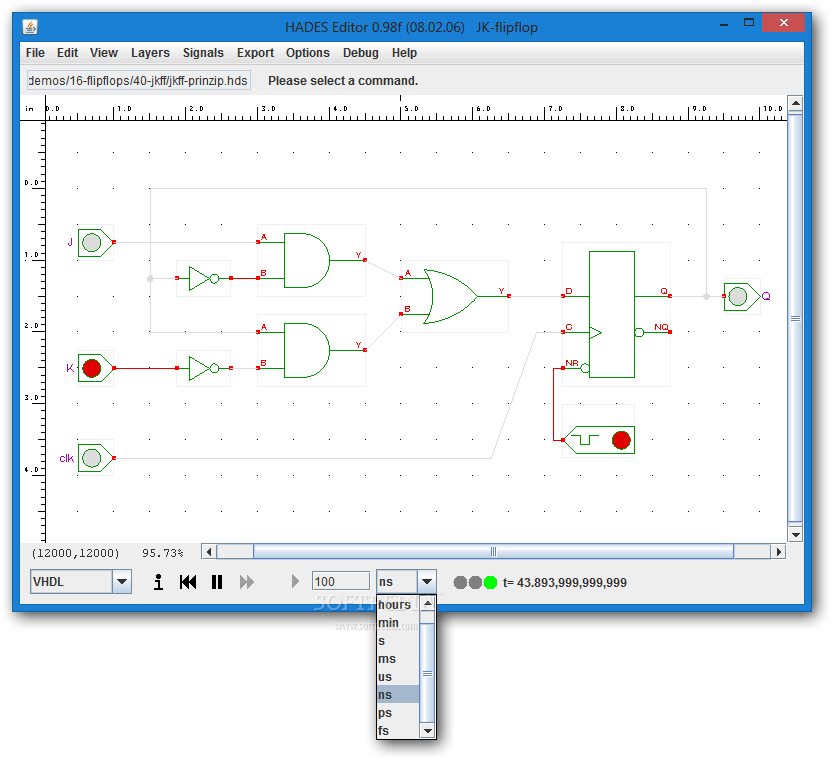
Task: Pause the running simulation
Action: pyautogui.click(x=217, y=581)
